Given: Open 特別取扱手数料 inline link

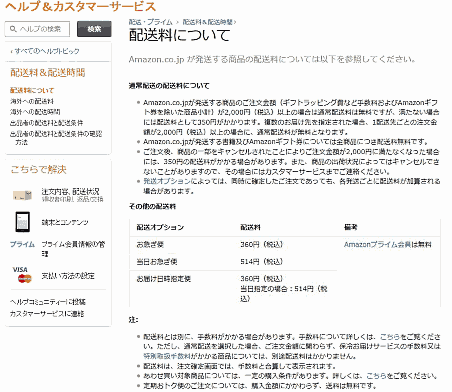Looking at the screenshot, I should [x=167, y=356].
